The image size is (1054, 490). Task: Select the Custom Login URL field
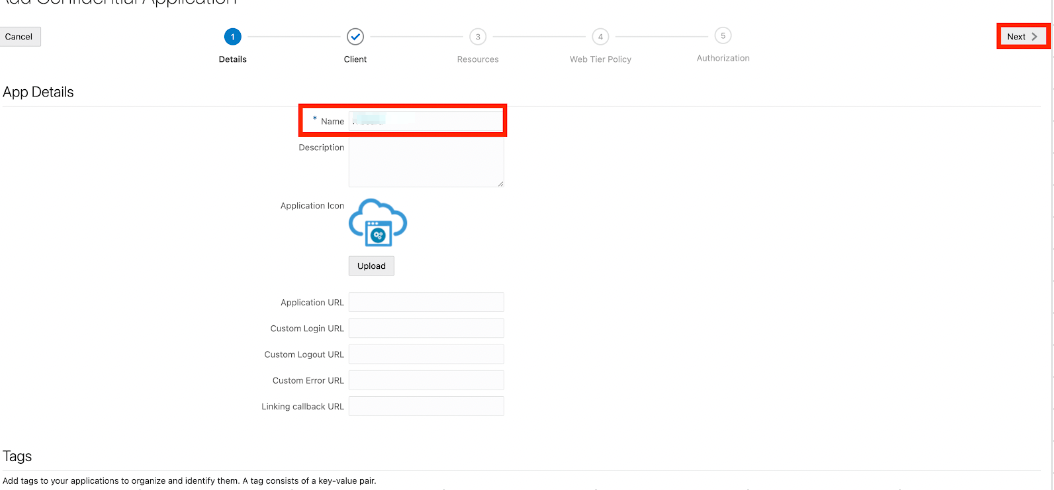tap(425, 328)
